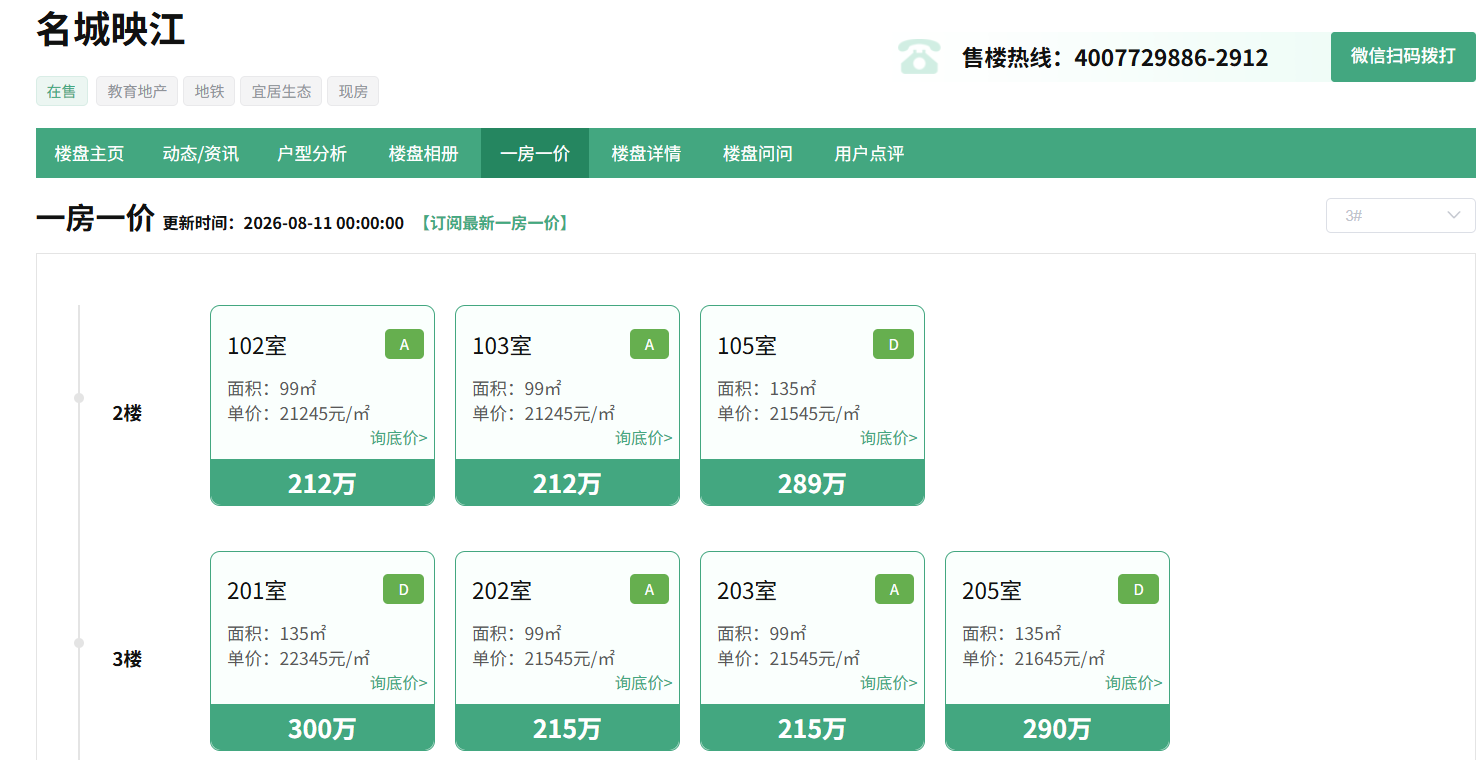Click 询底价 on the 205室 card
1480x760 pixels.
pyautogui.click(x=1134, y=683)
